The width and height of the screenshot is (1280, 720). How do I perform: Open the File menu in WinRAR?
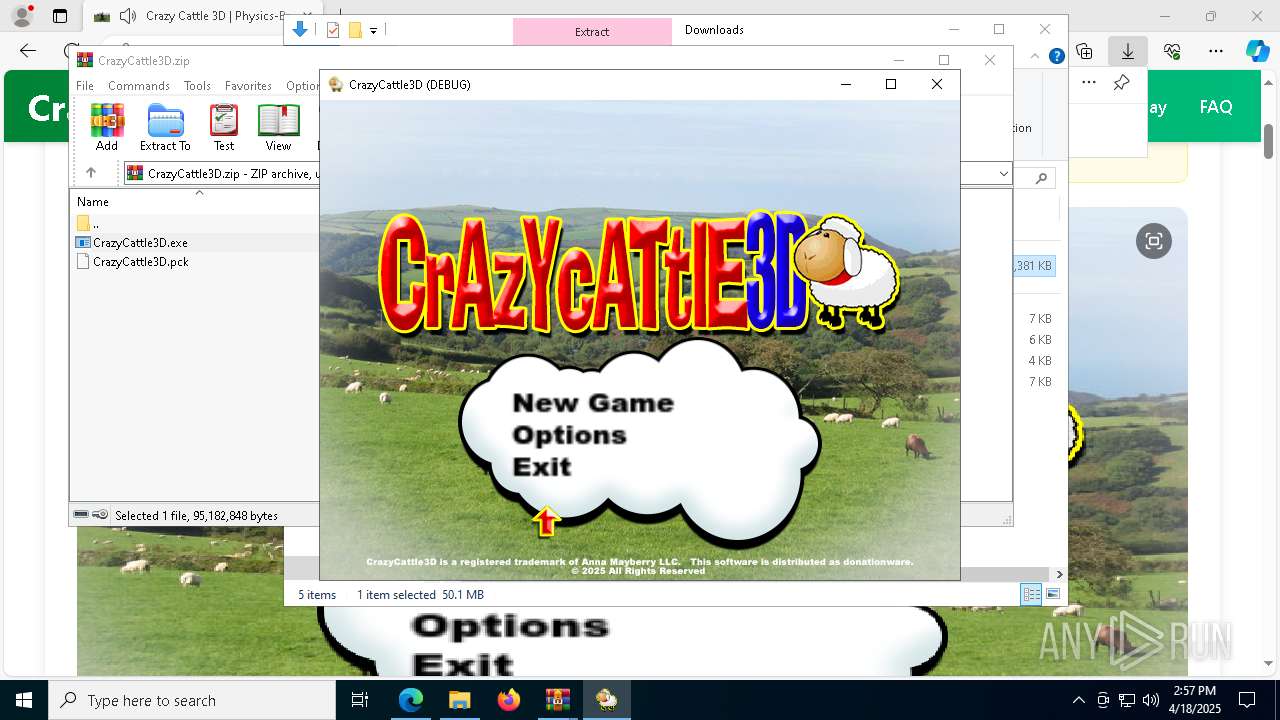[85, 86]
